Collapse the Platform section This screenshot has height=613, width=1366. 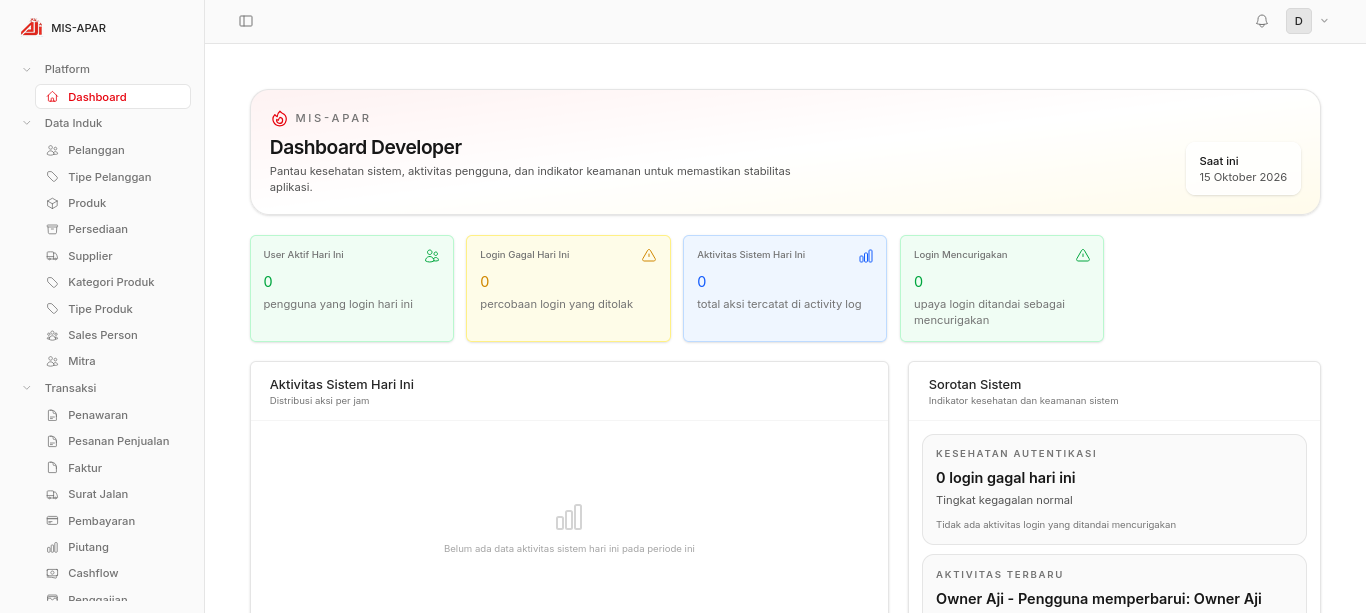pos(27,69)
